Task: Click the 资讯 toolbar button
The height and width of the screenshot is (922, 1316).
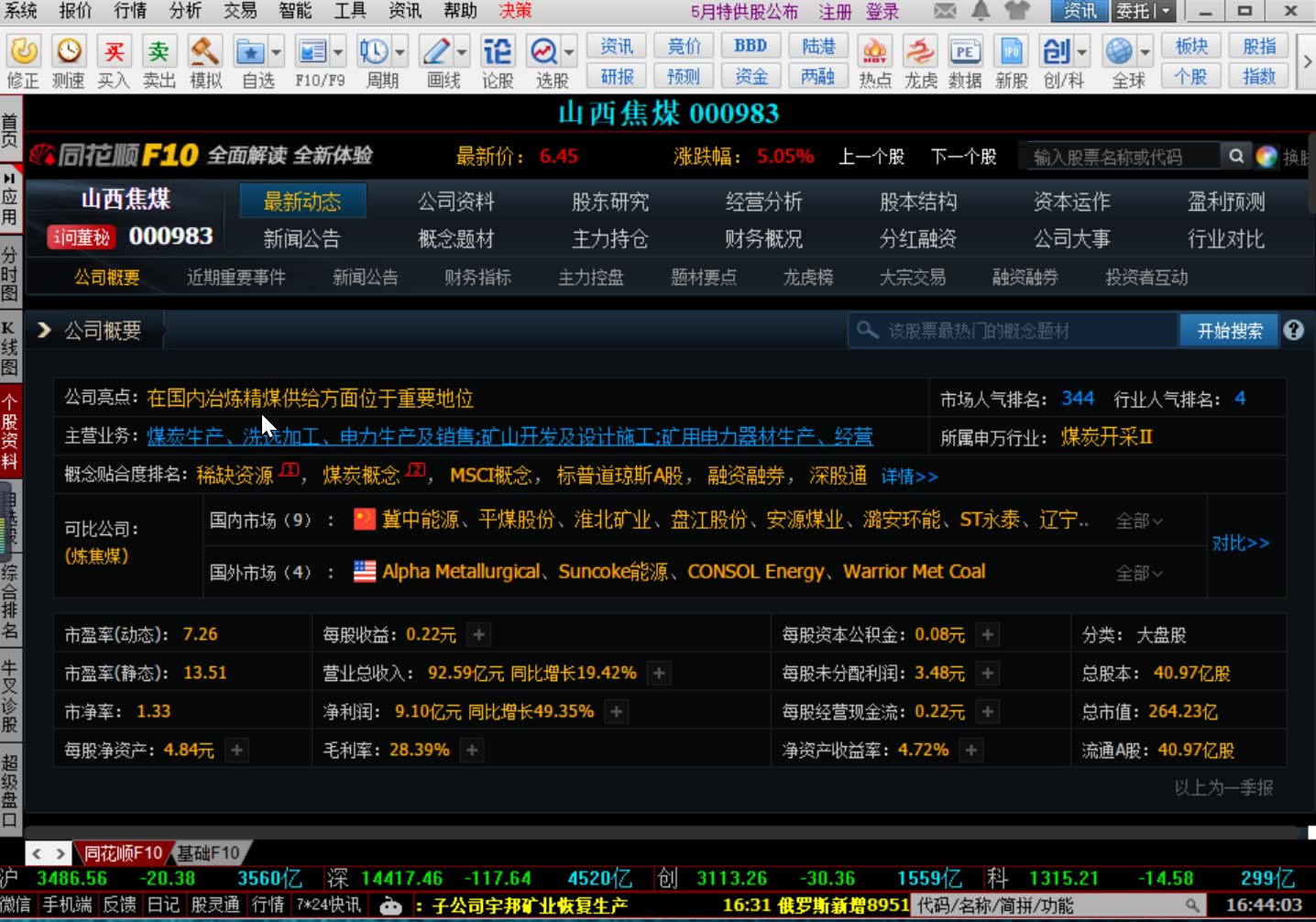Action: pyautogui.click(x=617, y=46)
